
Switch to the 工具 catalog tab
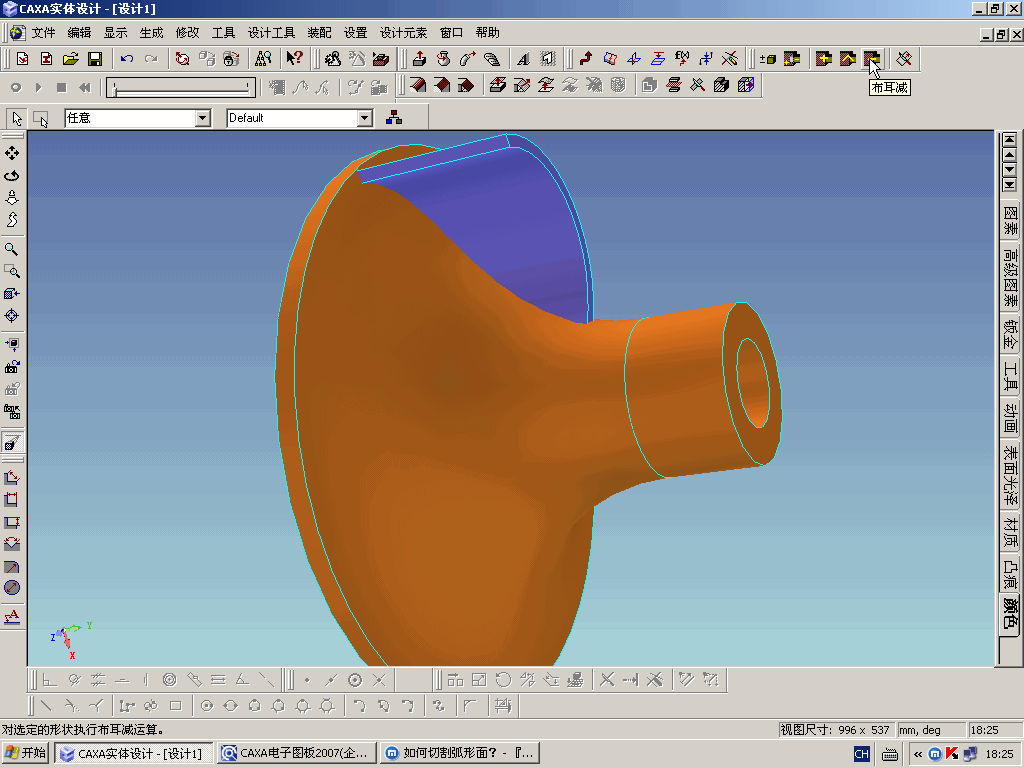(1010, 377)
